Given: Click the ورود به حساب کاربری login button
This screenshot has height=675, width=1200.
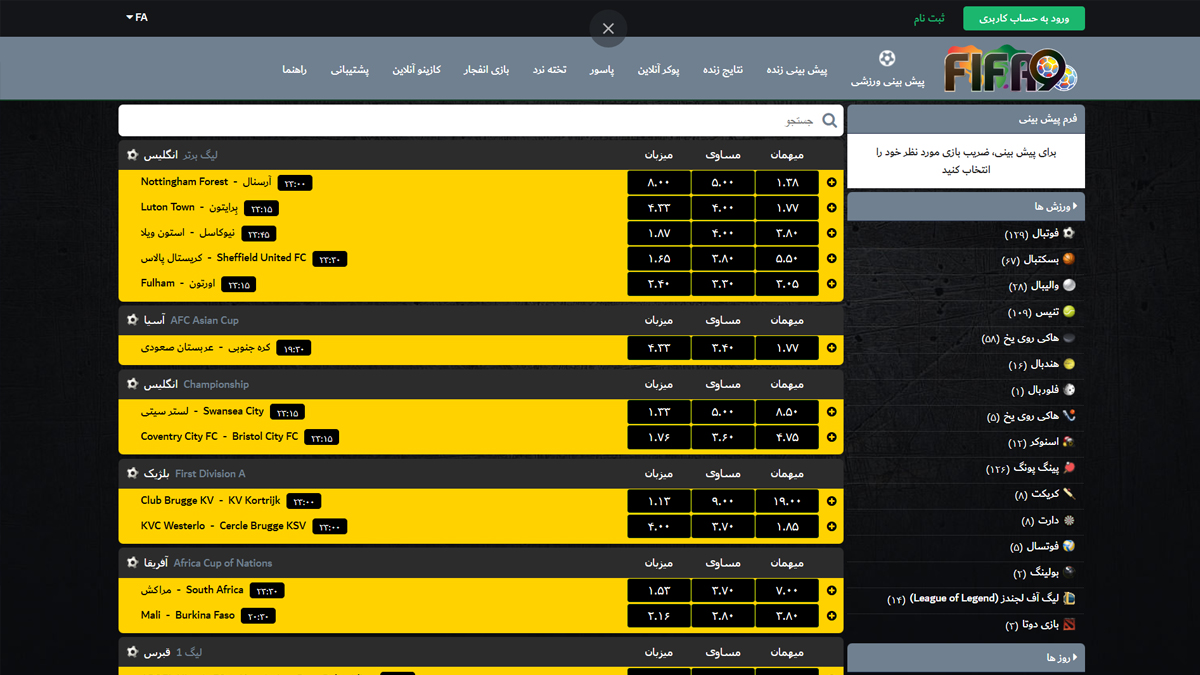Looking at the screenshot, I should click(1024, 18).
